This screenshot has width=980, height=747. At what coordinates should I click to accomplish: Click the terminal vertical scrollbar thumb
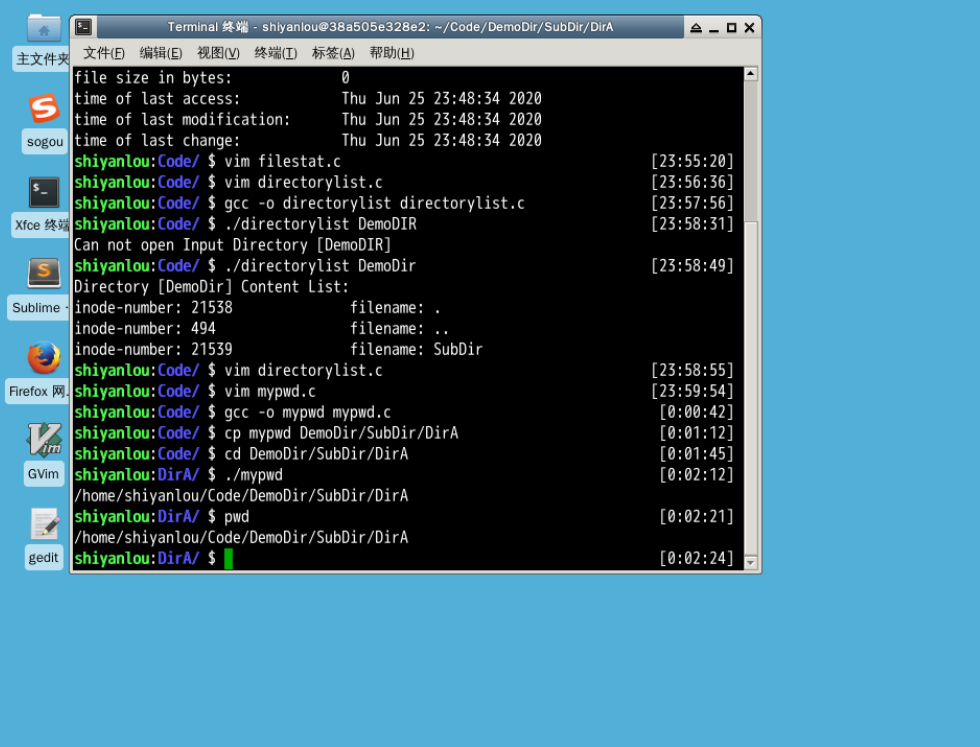[751, 150]
